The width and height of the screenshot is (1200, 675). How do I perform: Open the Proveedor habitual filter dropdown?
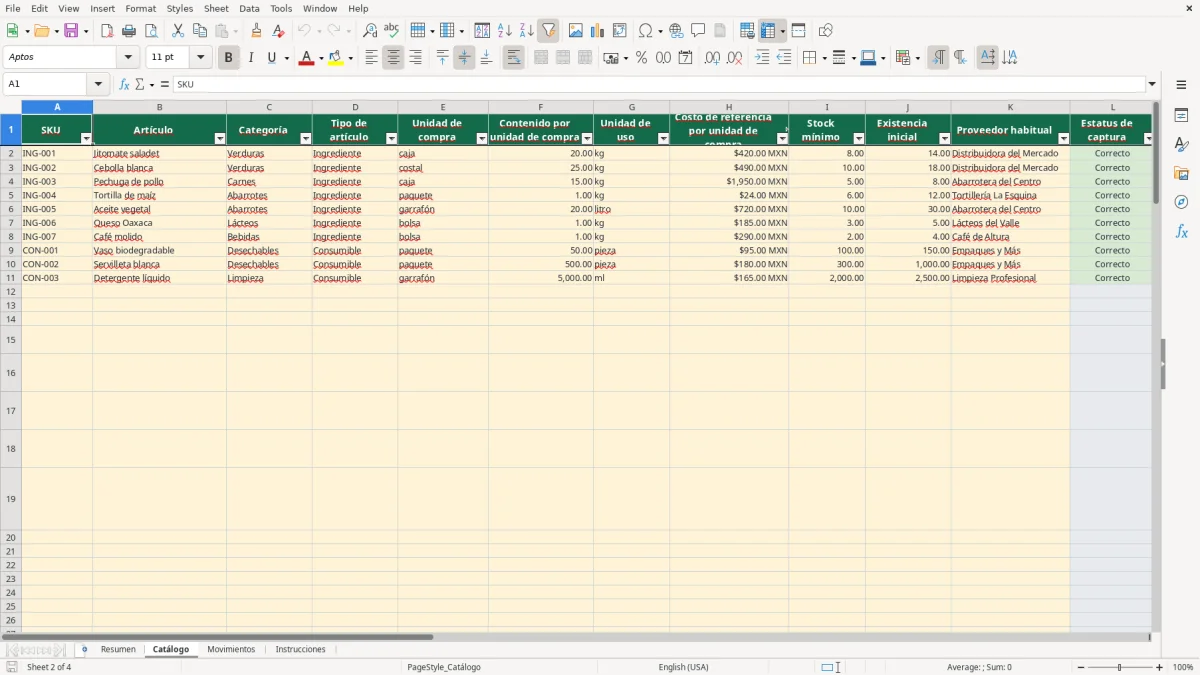coord(1064,138)
